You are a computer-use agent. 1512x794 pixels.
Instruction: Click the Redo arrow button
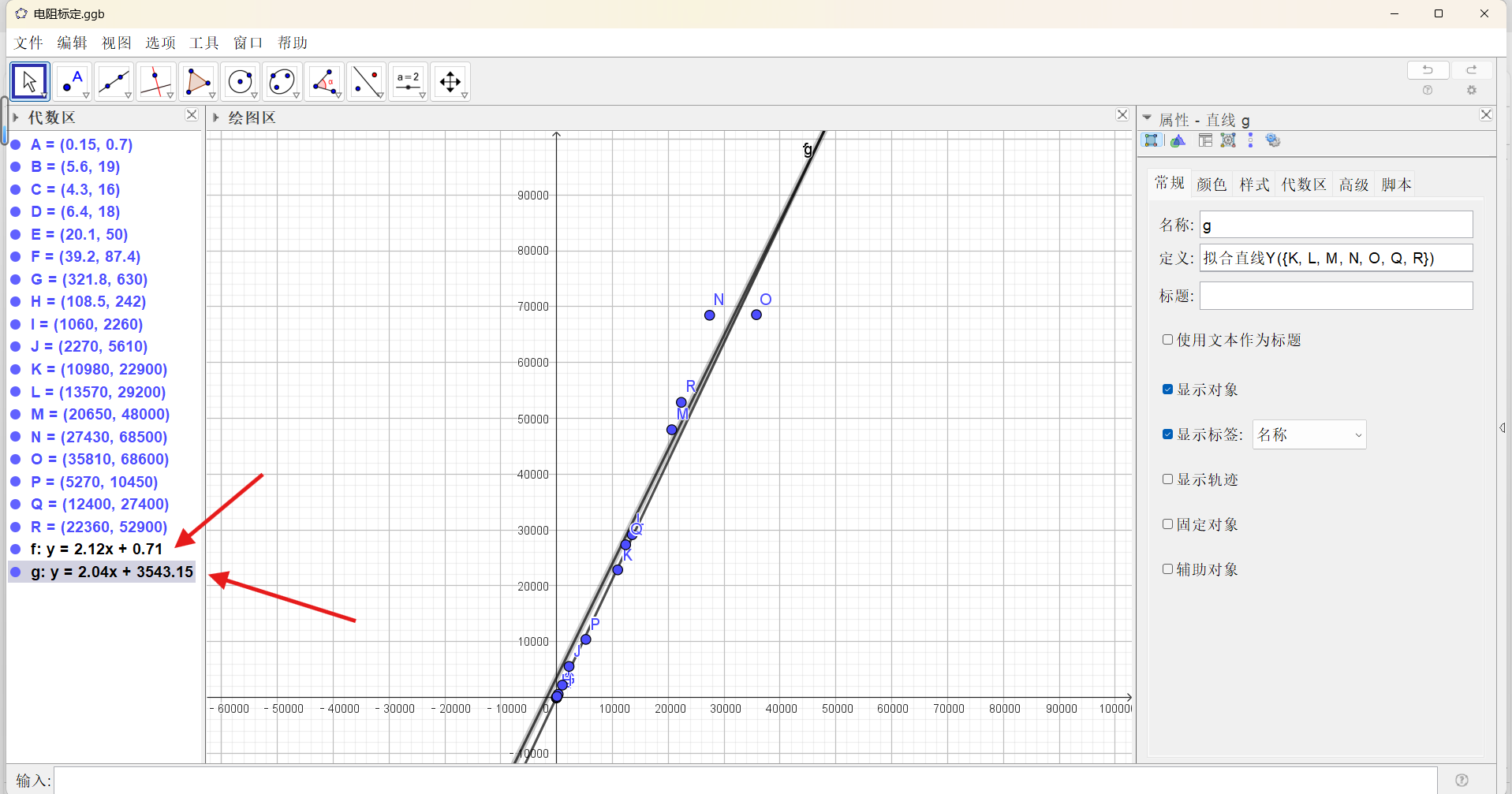coord(1471,70)
